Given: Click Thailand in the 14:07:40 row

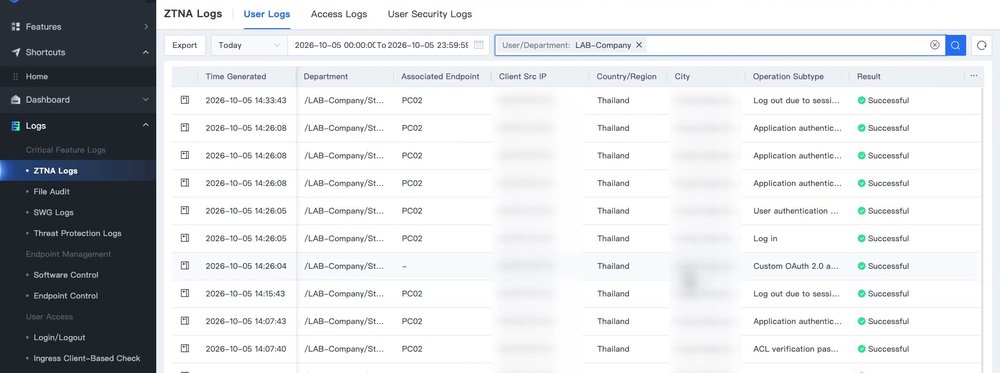Looking at the screenshot, I should coord(613,349).
